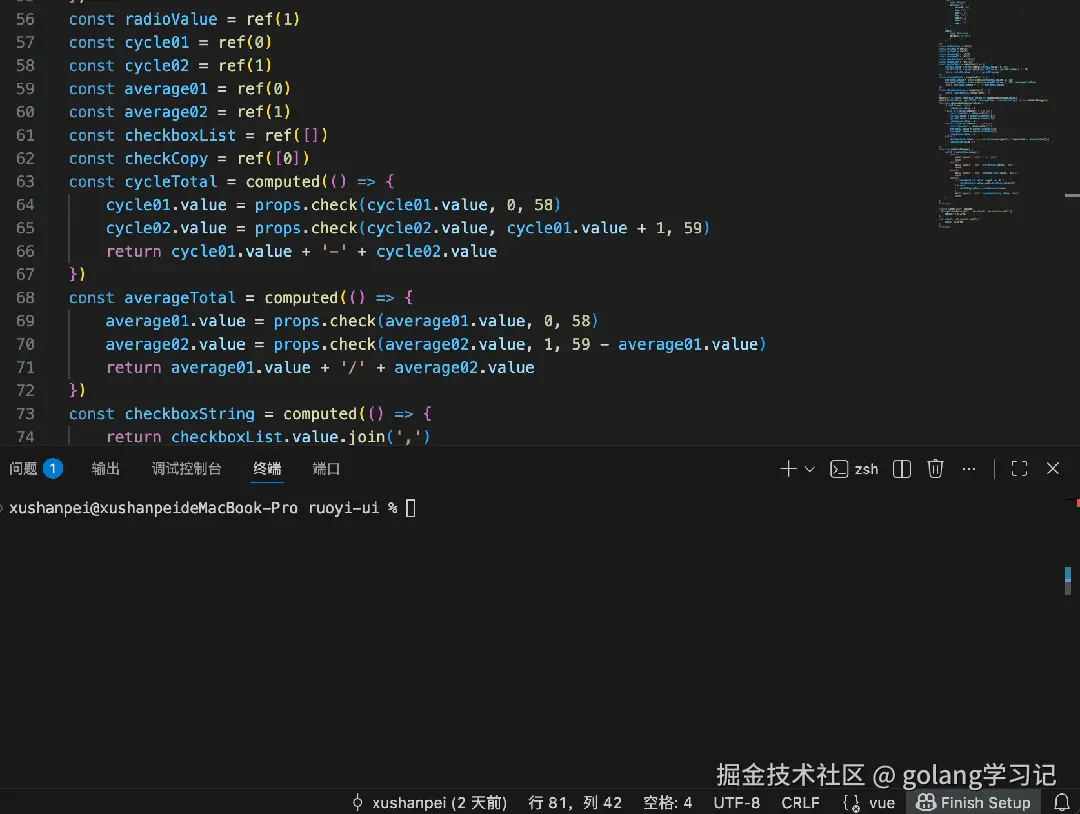
Task: Select the zsh terminal shell label
Action: click(x=866, y=470)
